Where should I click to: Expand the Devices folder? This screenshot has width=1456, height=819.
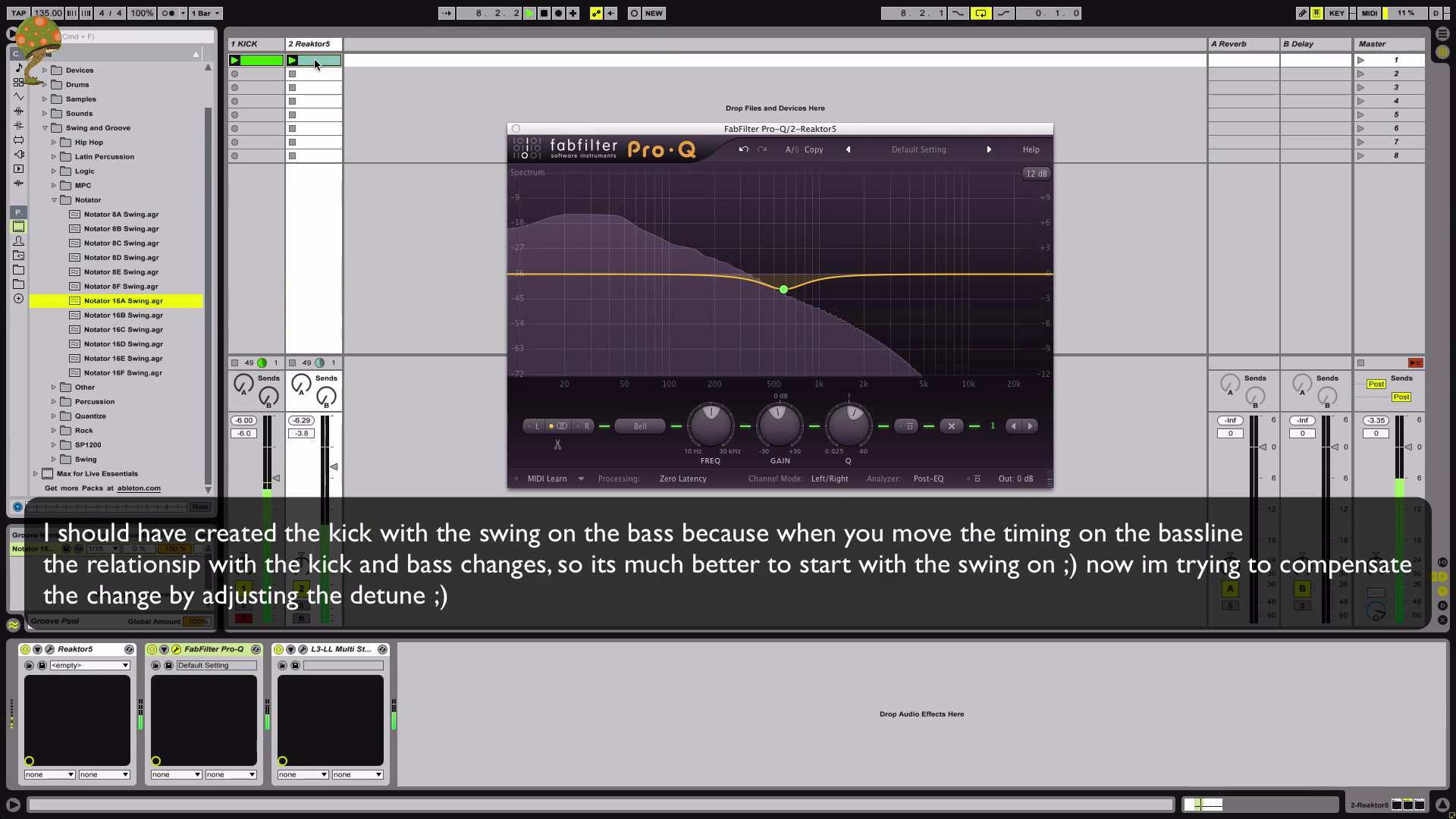tap(44, 70)
